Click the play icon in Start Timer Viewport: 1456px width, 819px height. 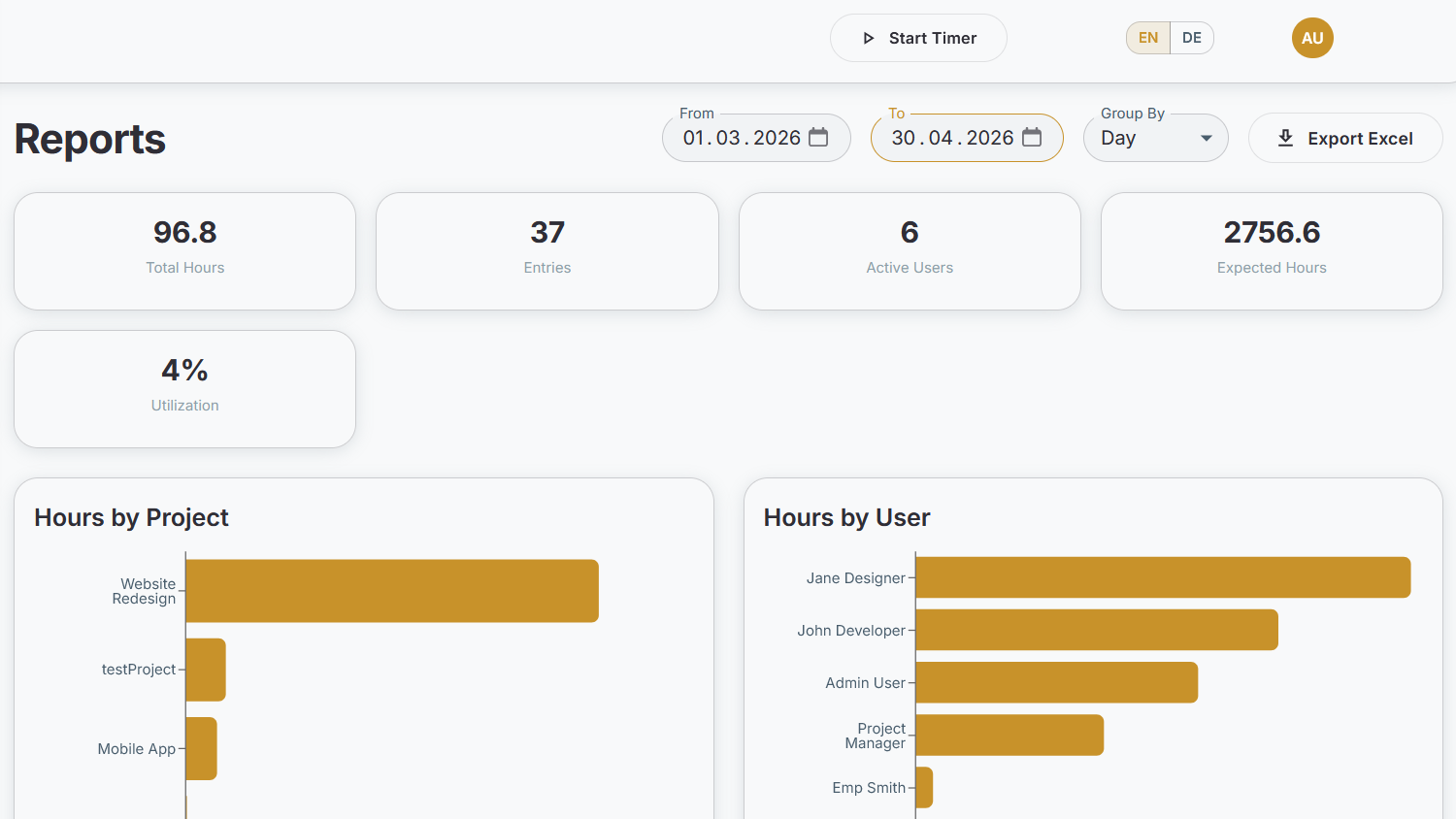pos(869,38)
